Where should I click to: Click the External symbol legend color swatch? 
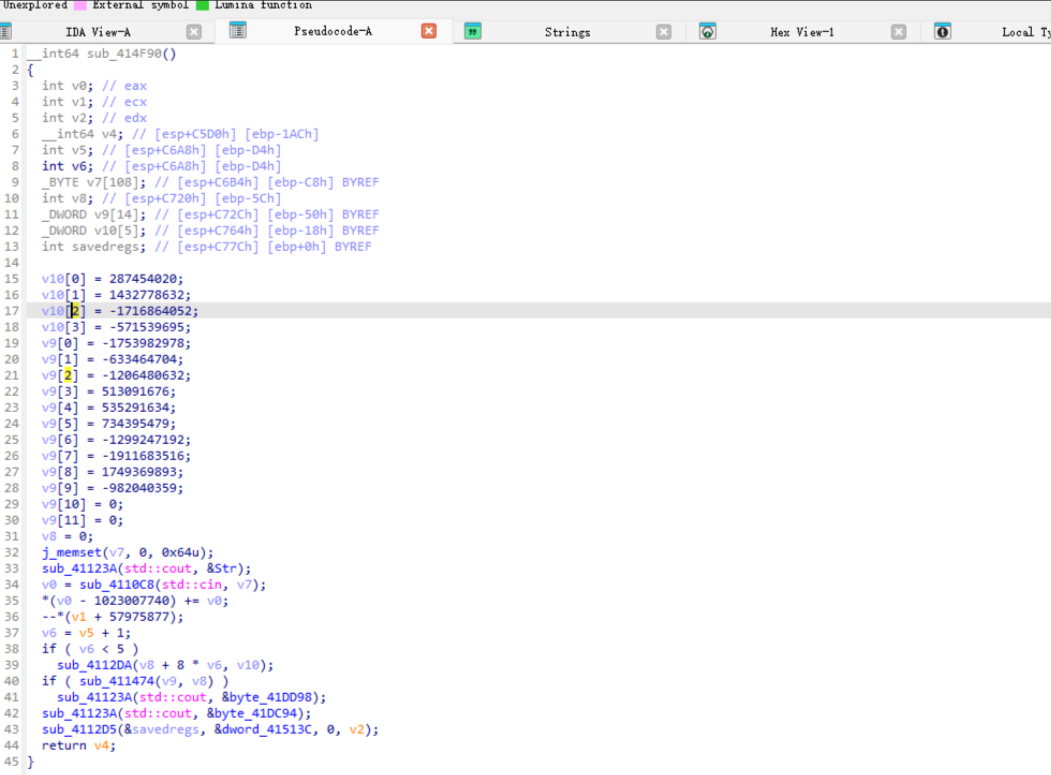point(80,5)
